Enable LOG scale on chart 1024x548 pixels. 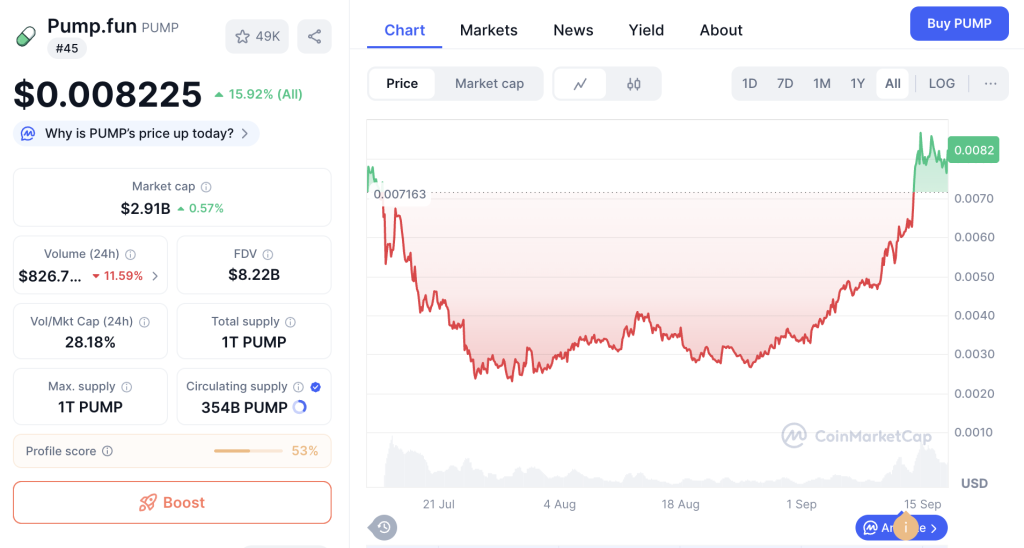coord(941,84)
